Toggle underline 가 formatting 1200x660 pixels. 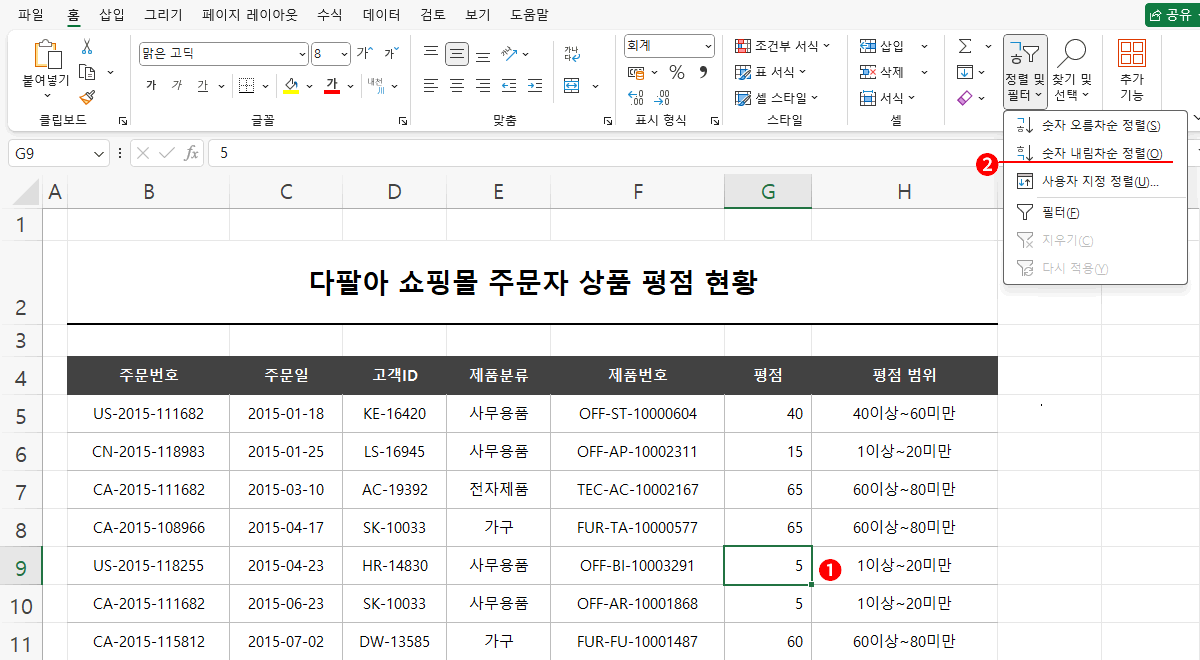tap(203, 86)
